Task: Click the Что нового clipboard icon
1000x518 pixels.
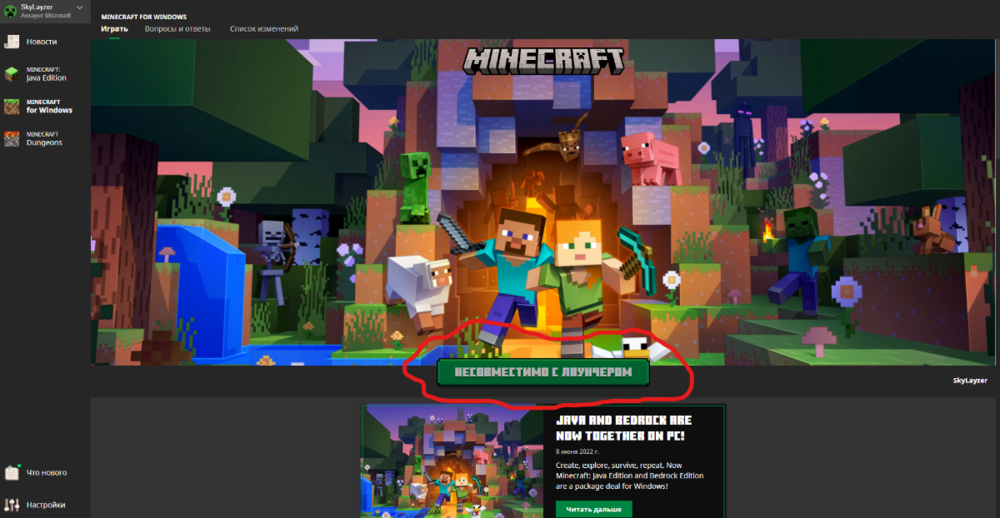Action: point(11,473)
